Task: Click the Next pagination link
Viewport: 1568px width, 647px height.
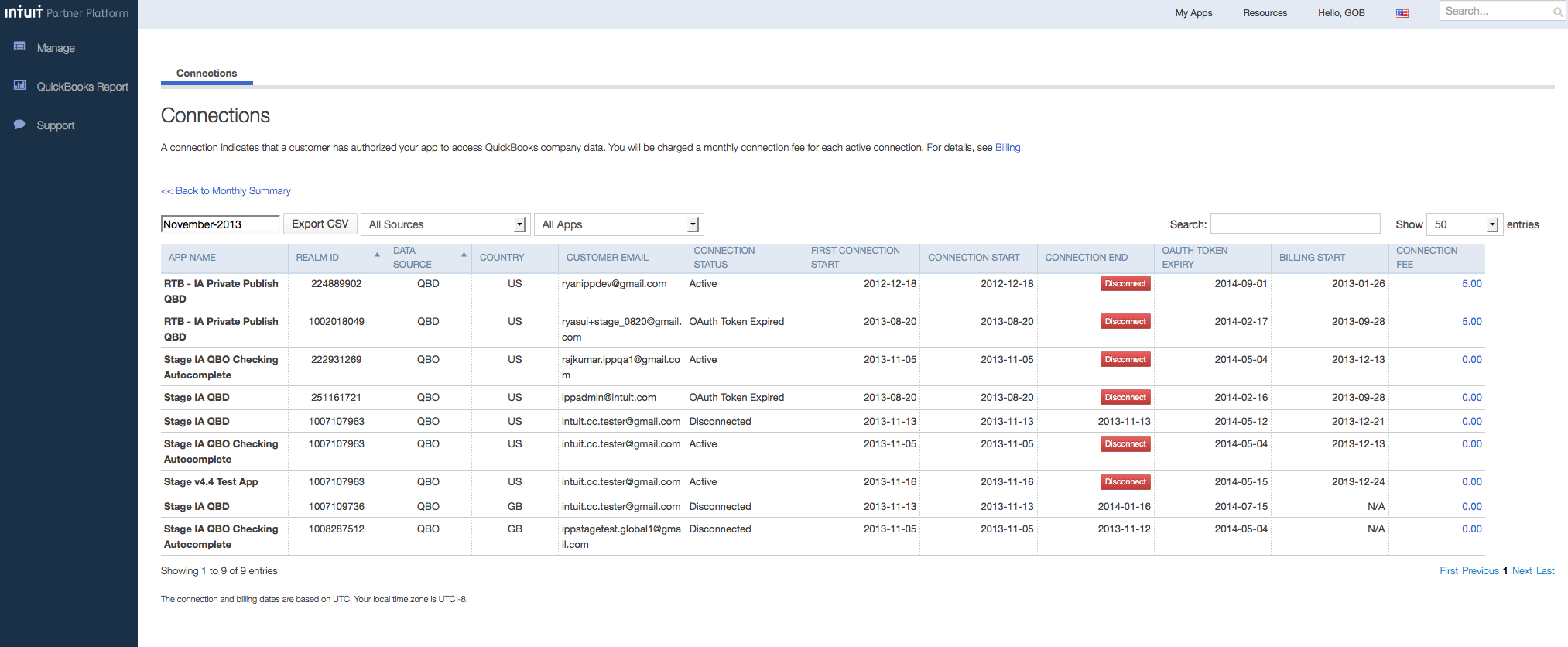Action: [x=1522, y=571]
